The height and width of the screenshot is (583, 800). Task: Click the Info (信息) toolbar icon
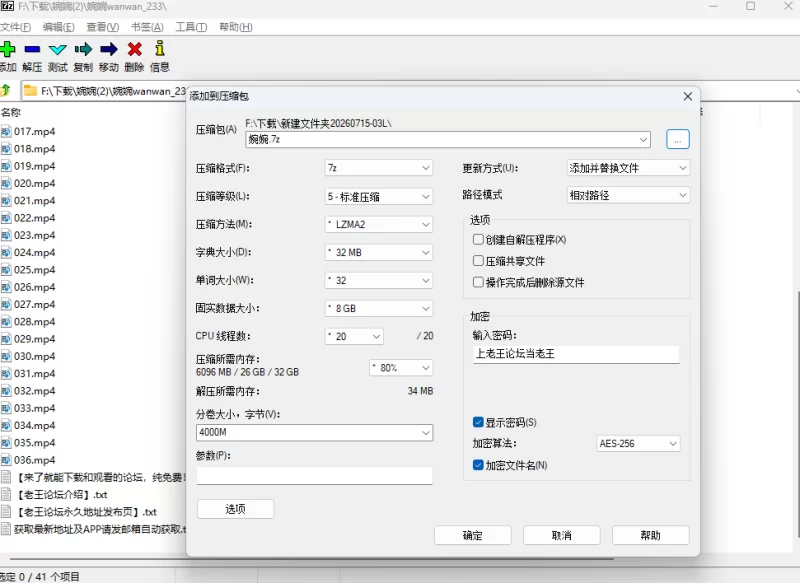160,48
